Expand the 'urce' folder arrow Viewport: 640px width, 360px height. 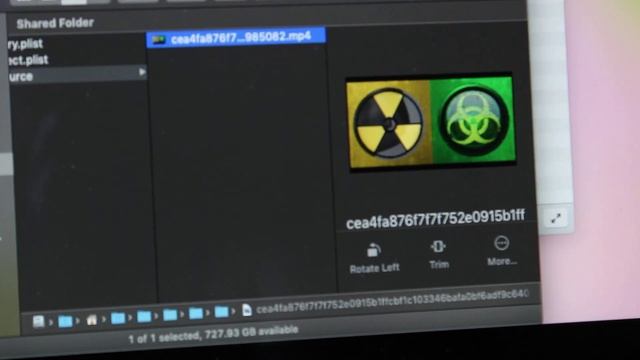click(x=142, y=72)
